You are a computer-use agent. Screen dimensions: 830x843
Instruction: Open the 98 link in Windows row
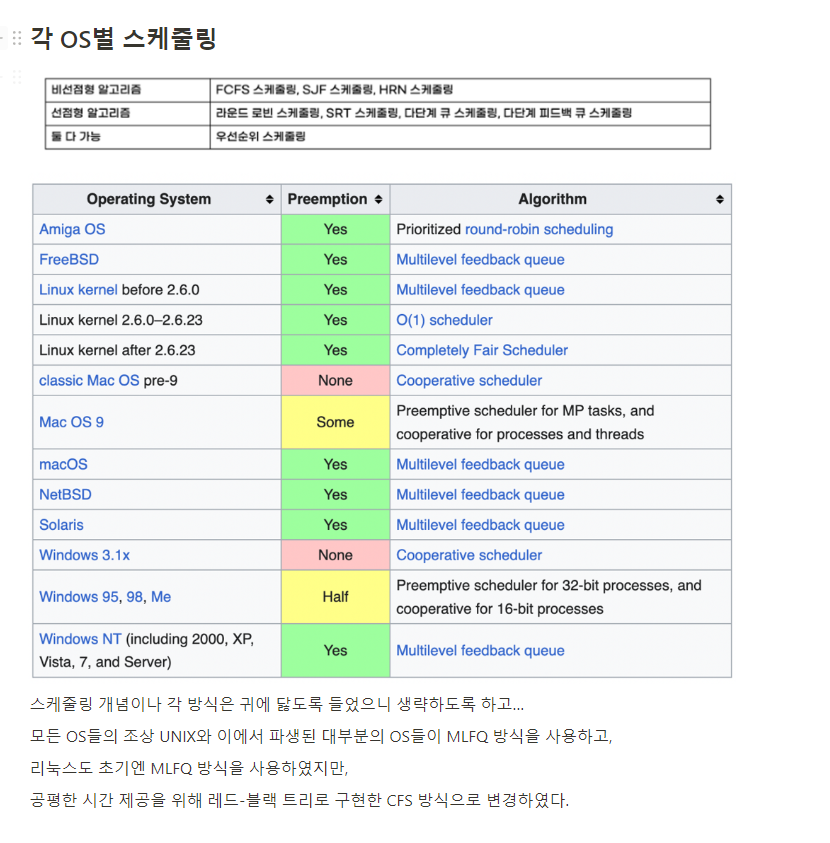tap(135, 597)
